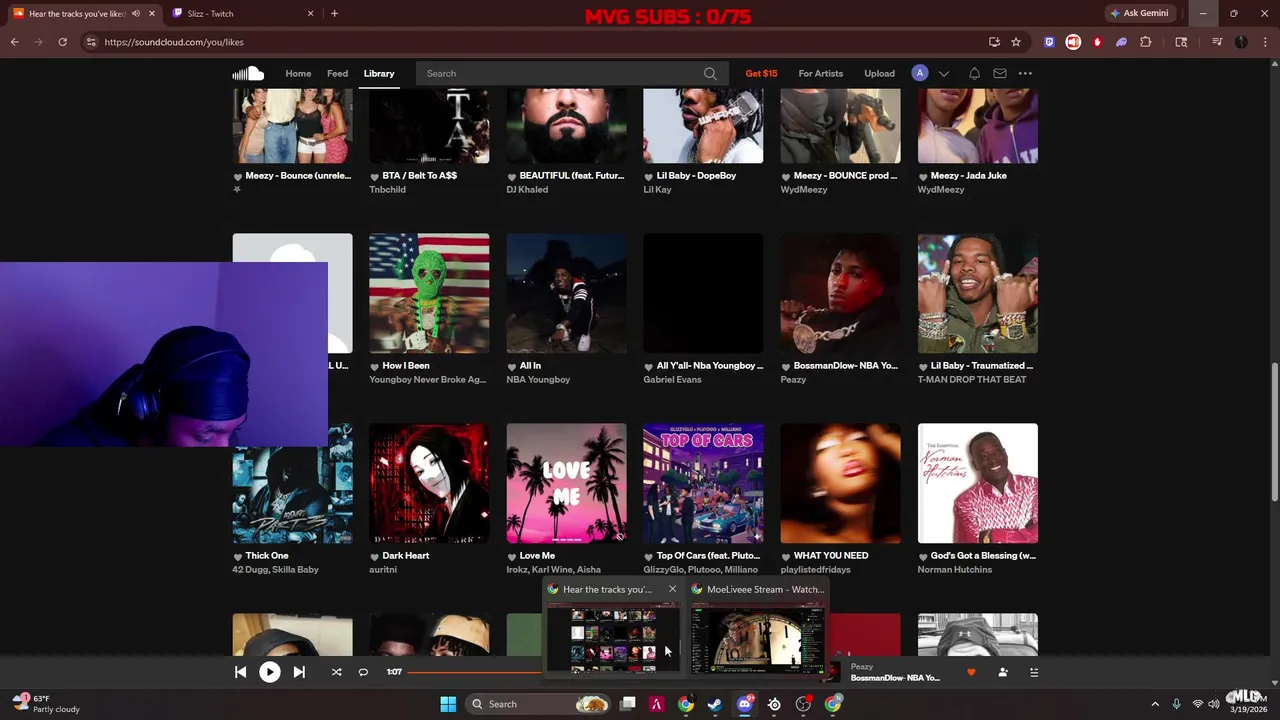Screen dimensions: 1280x720
Task: Show hidden system tray icons
Action: (x=1155, y=704)
